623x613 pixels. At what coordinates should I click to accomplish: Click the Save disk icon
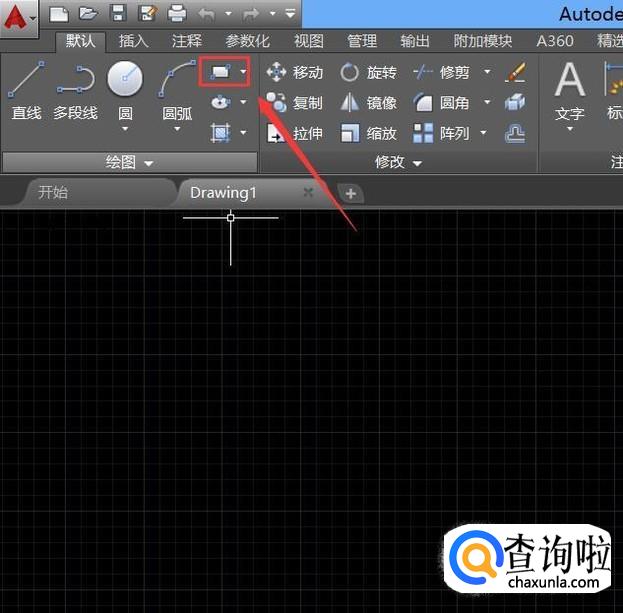[x=118, y=14]
